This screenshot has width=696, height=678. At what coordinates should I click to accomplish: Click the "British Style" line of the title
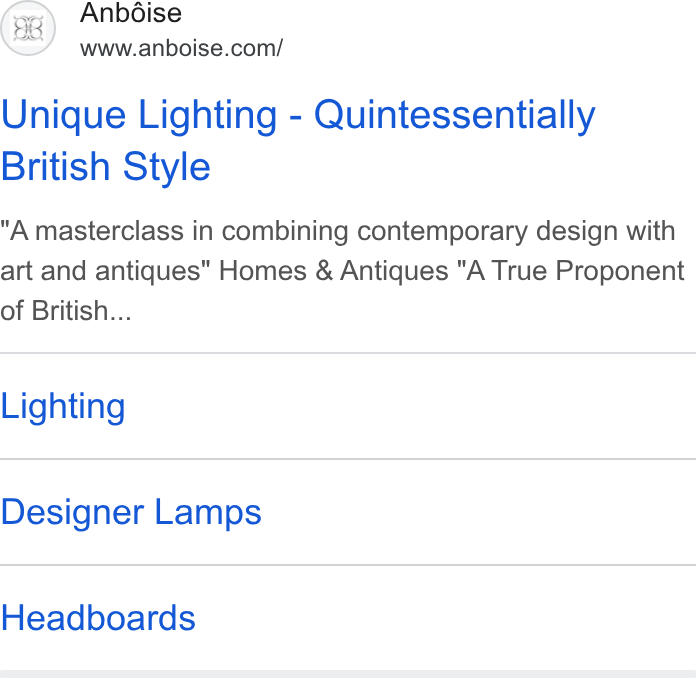tap(105, 167)
